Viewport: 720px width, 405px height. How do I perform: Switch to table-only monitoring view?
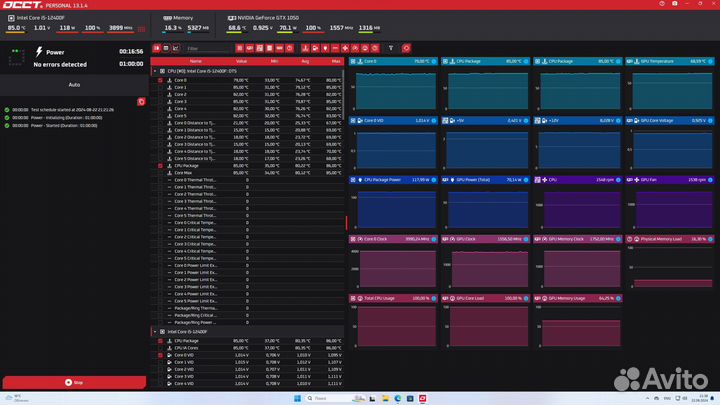(166, 48)
